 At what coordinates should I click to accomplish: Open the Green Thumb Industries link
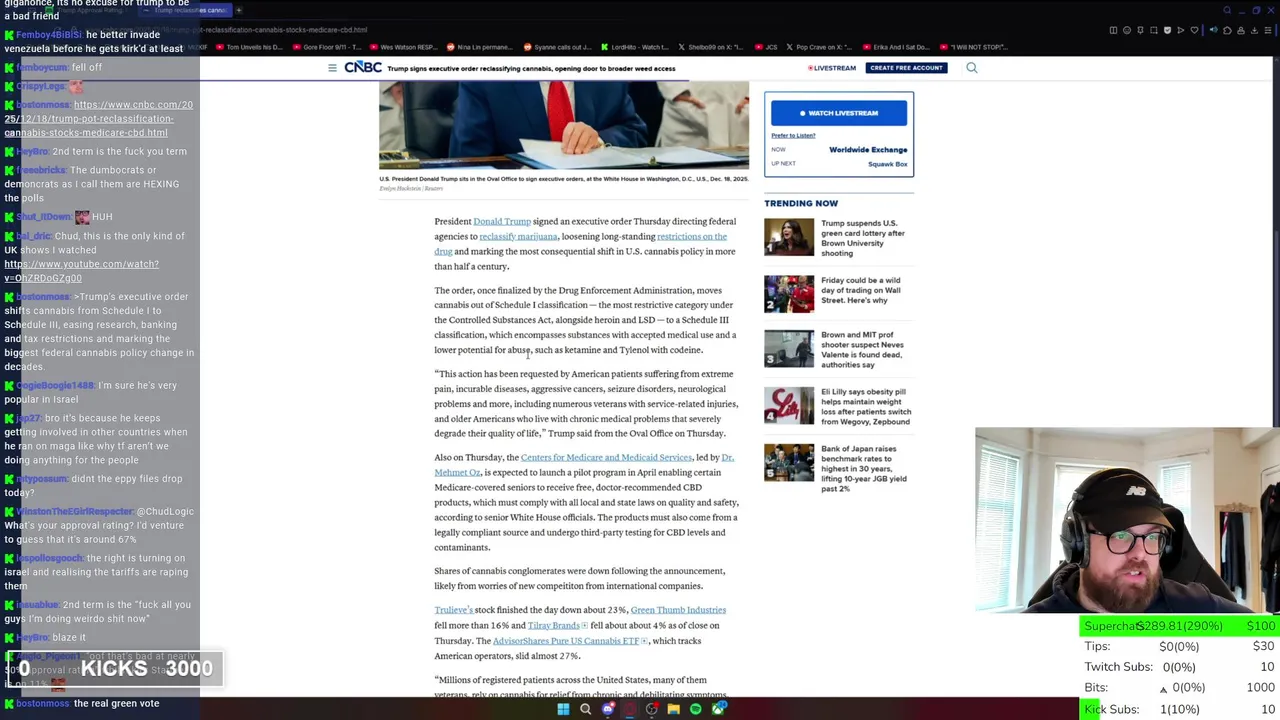(x=678, y=610)
